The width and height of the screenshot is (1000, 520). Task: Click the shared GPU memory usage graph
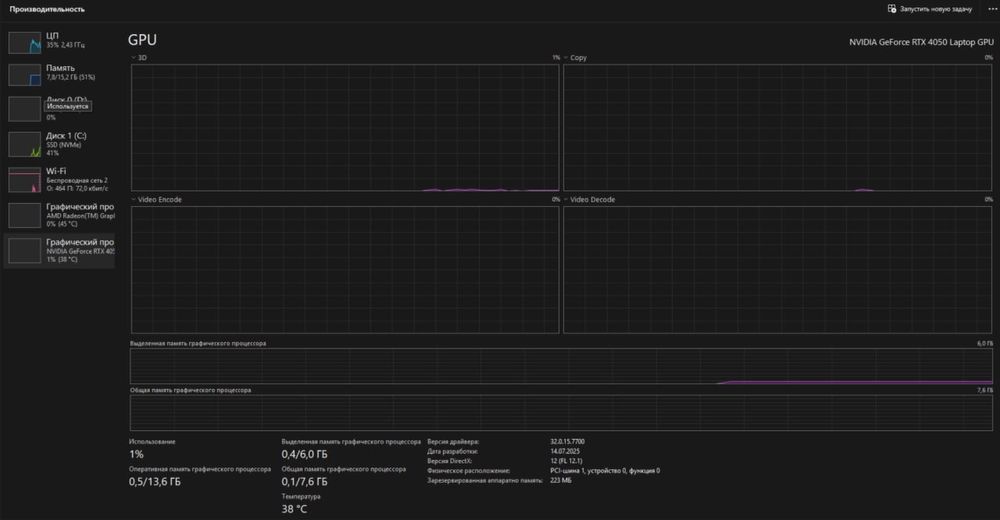point(561,413)
